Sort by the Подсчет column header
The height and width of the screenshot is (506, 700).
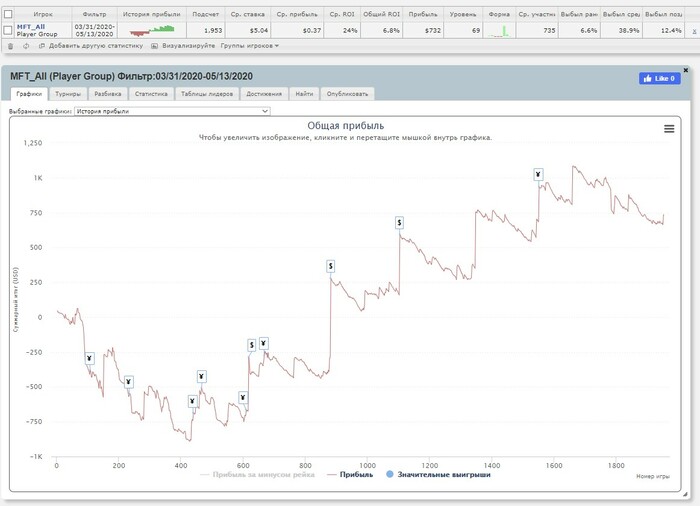pyautogui.click(x=205, y=14)
